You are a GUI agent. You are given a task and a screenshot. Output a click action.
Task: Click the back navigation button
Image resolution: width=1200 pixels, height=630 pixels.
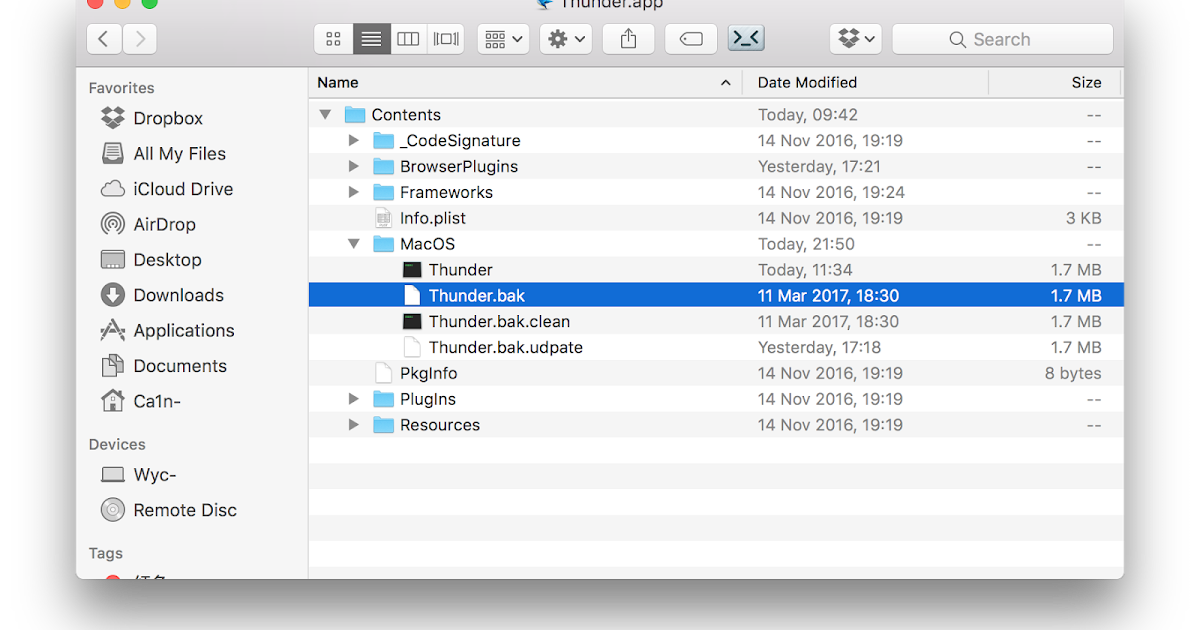pos(103,39)
